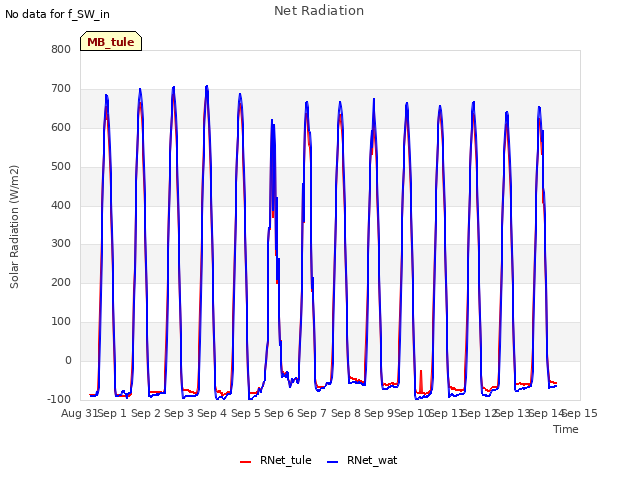Select the Net Radiation chart title

click(319, 11)
